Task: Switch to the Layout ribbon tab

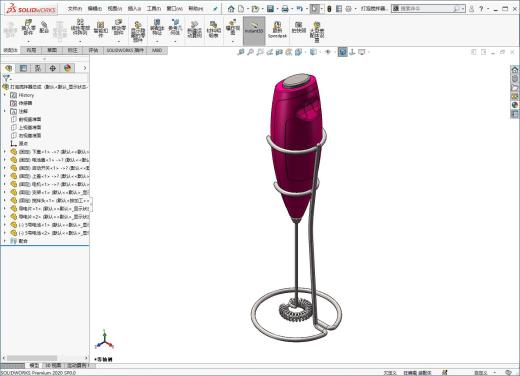Action: tap(31, 50)
